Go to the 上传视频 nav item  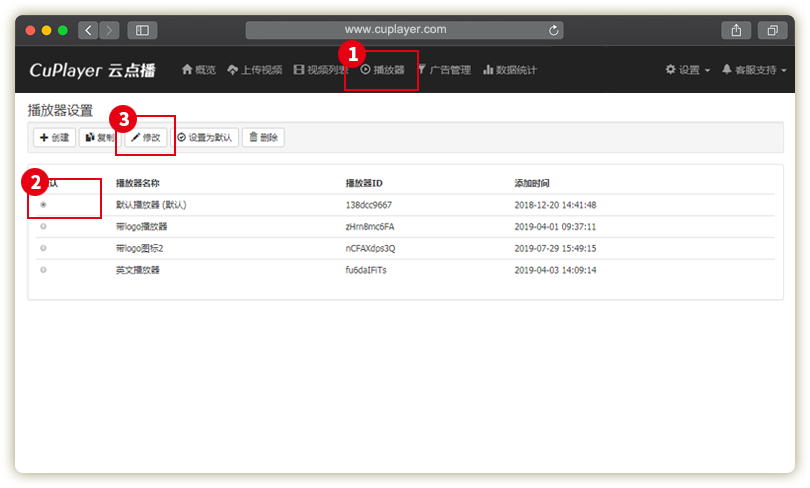[x=254, y=70]
